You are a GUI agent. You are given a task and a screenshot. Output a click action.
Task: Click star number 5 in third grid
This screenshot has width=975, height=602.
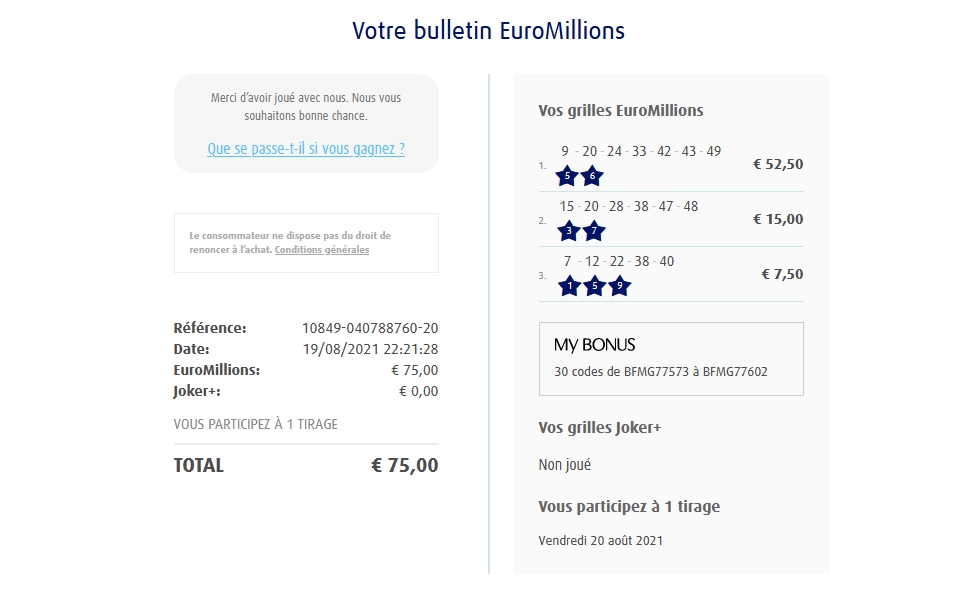(x=594, y=287)
